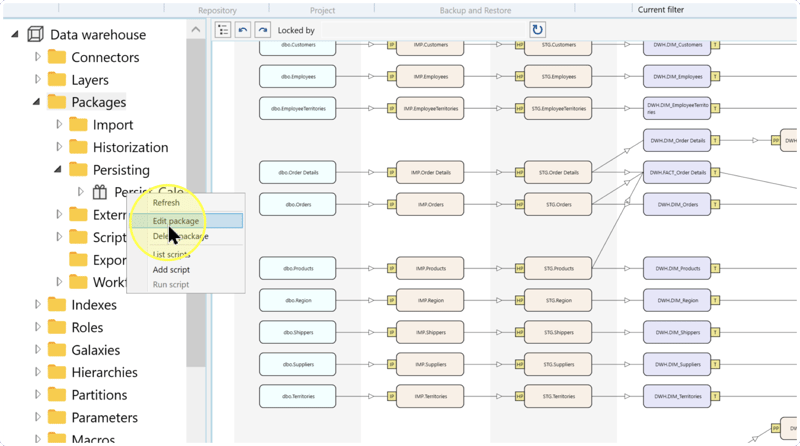Click the Indexes folder icon
The height and width of the screenshot is (446, 800).
pyautogui.click(x=57, y=305)
